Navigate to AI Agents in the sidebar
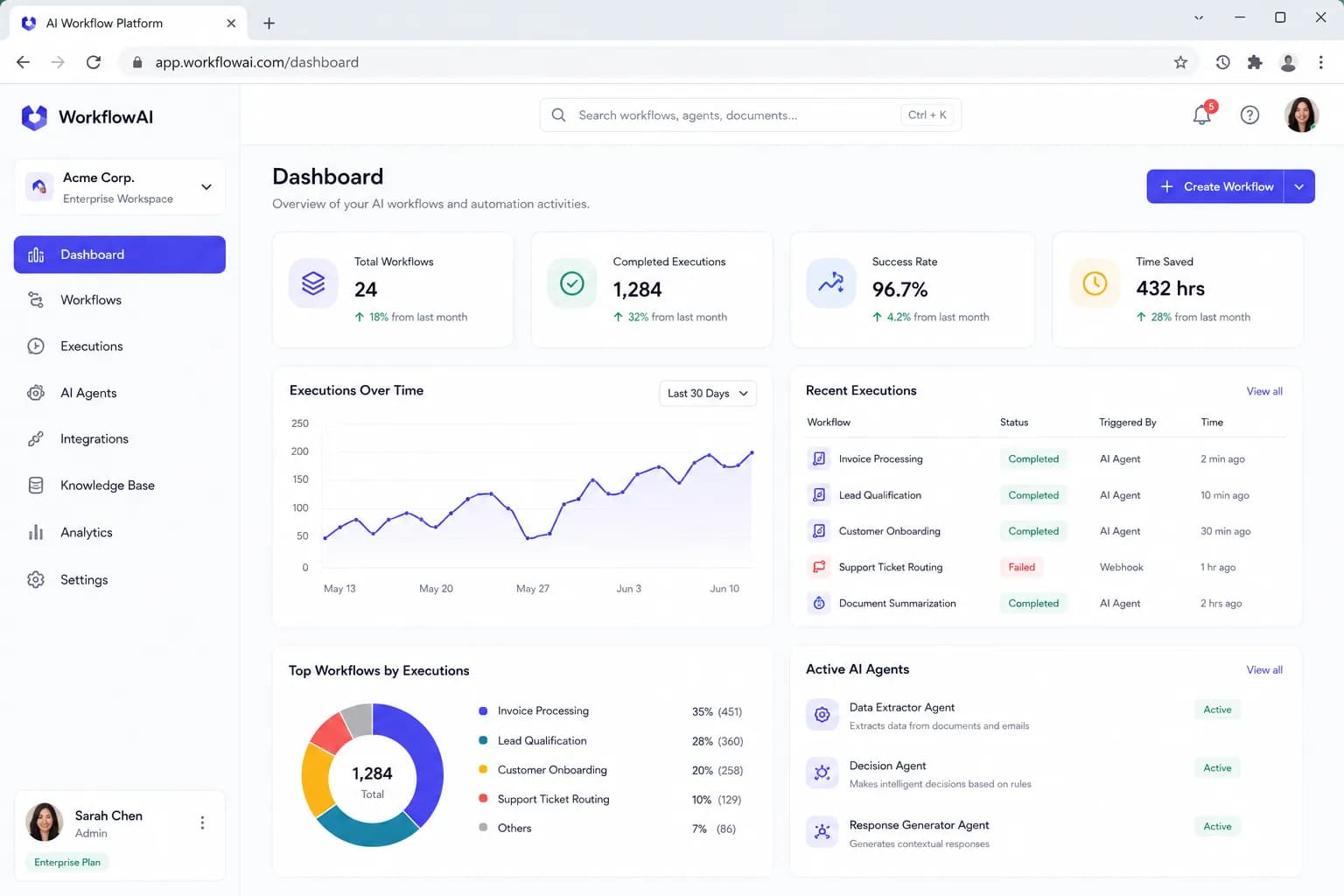 pyautogui.click(x=120, y=393)
